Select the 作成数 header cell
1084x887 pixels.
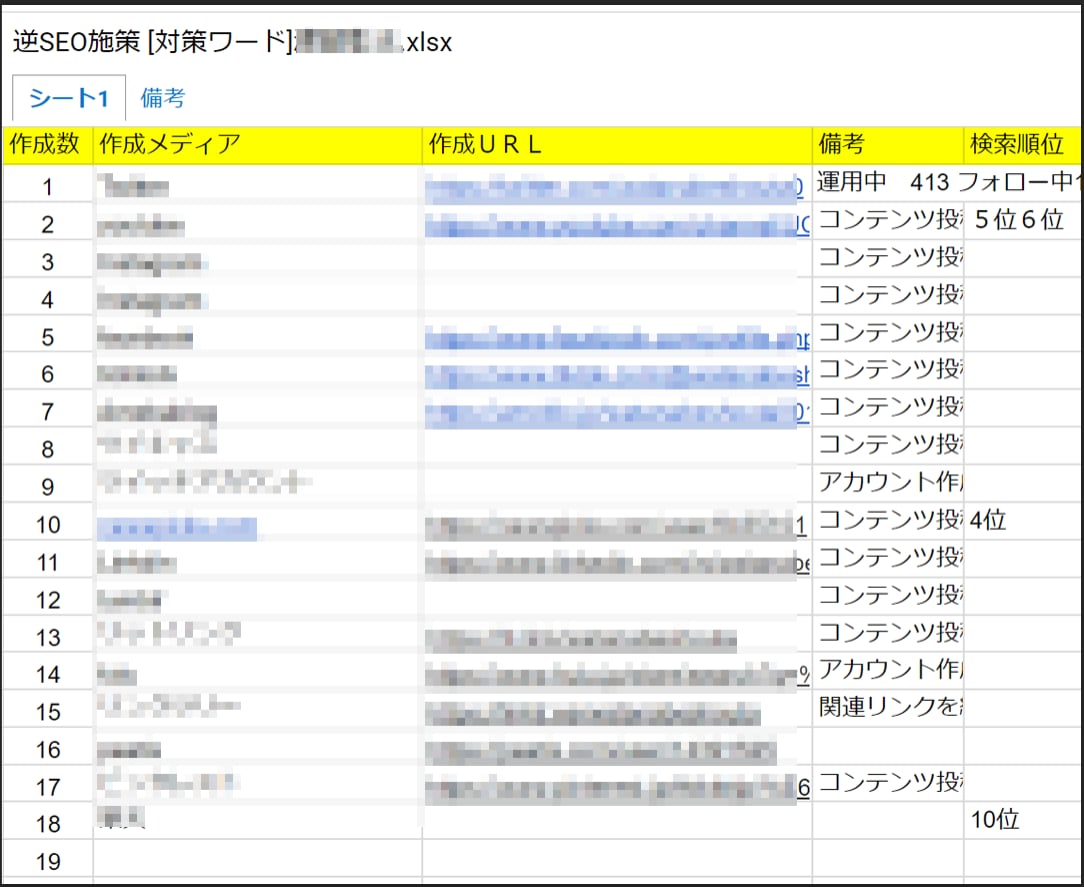47,144
